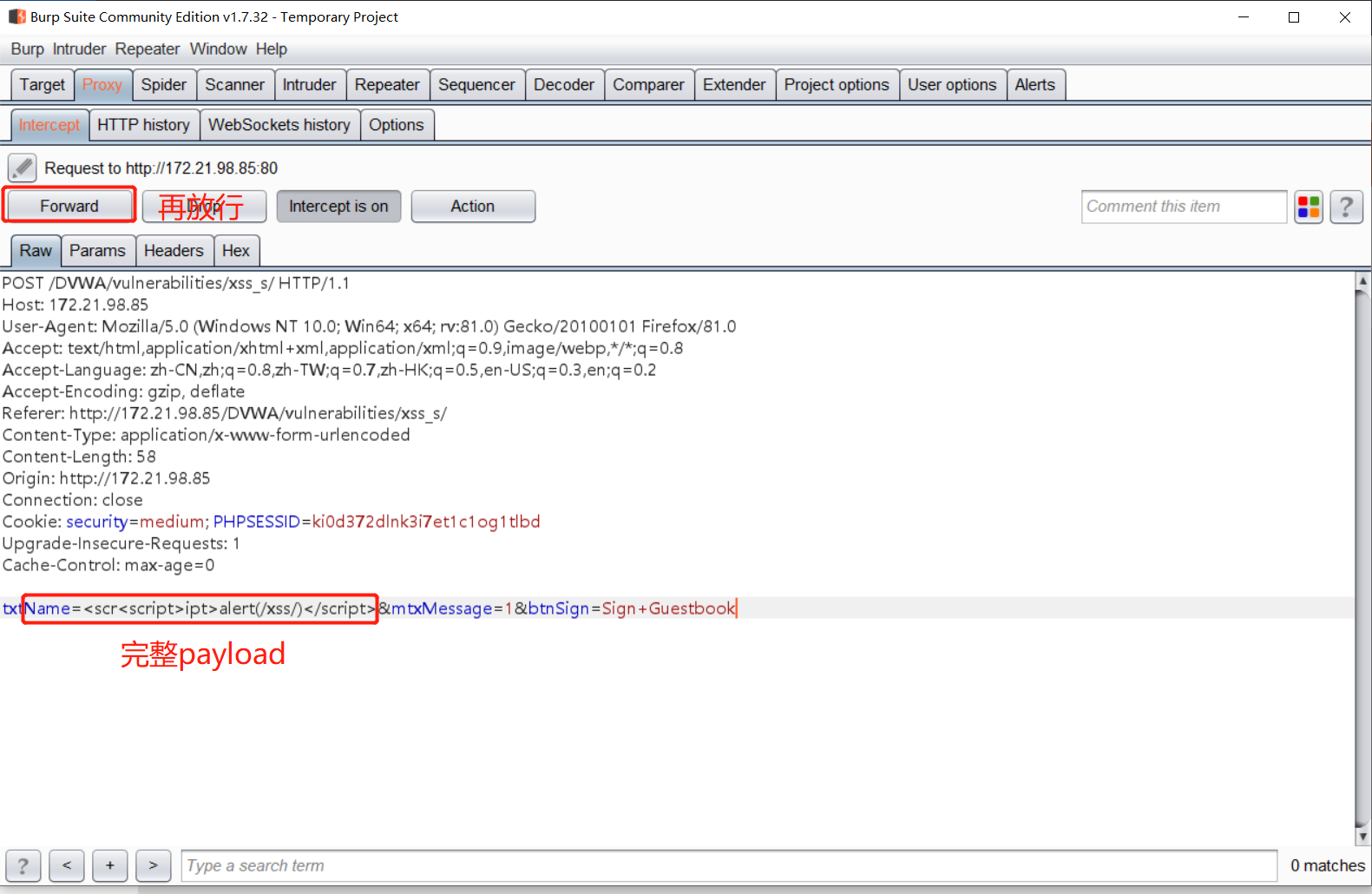This screenshot has height=894, width=1372.
Task: Open the colored highlight picker icon
Action: 1309,207
